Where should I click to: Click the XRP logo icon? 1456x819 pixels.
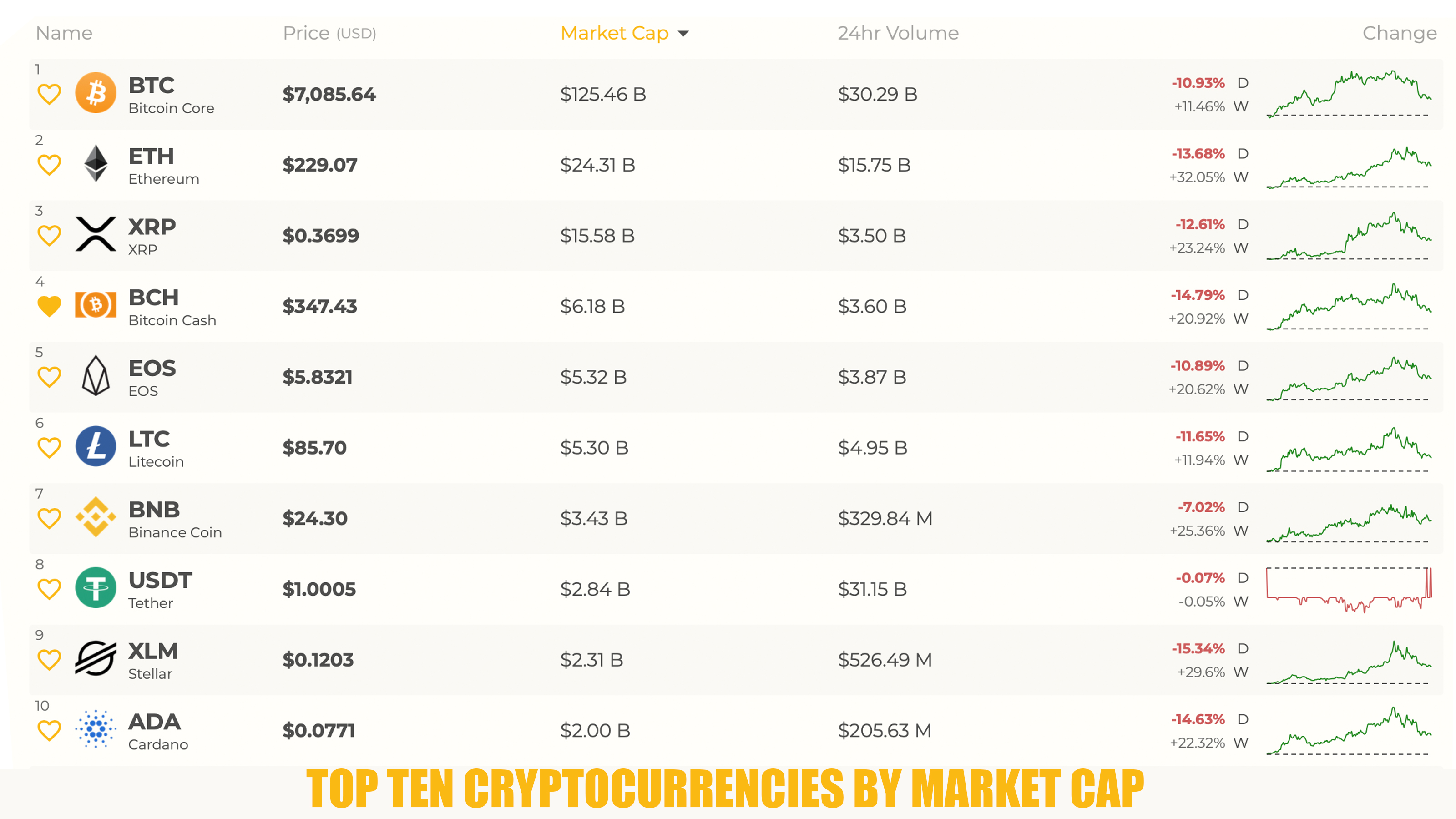(96, 234)
